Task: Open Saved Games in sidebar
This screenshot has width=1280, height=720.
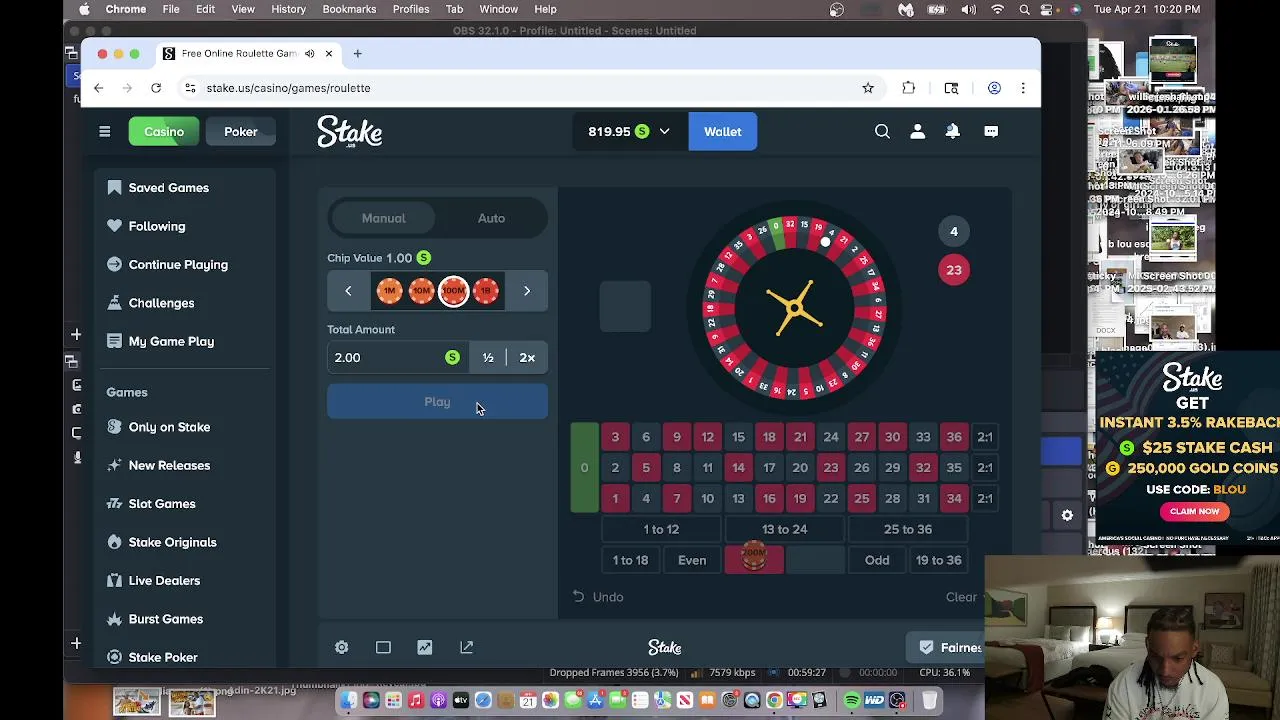Action: pos(168,188)
